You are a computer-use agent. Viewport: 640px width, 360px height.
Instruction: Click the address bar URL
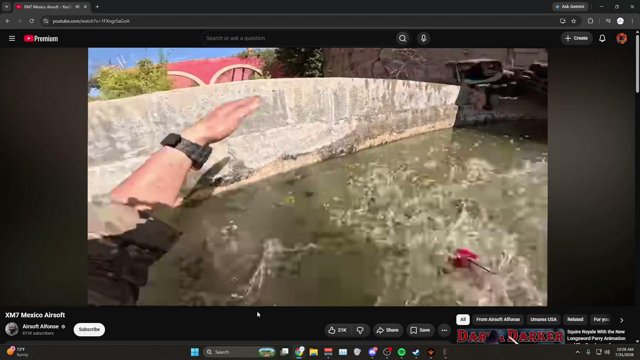[x=91, y=21]
